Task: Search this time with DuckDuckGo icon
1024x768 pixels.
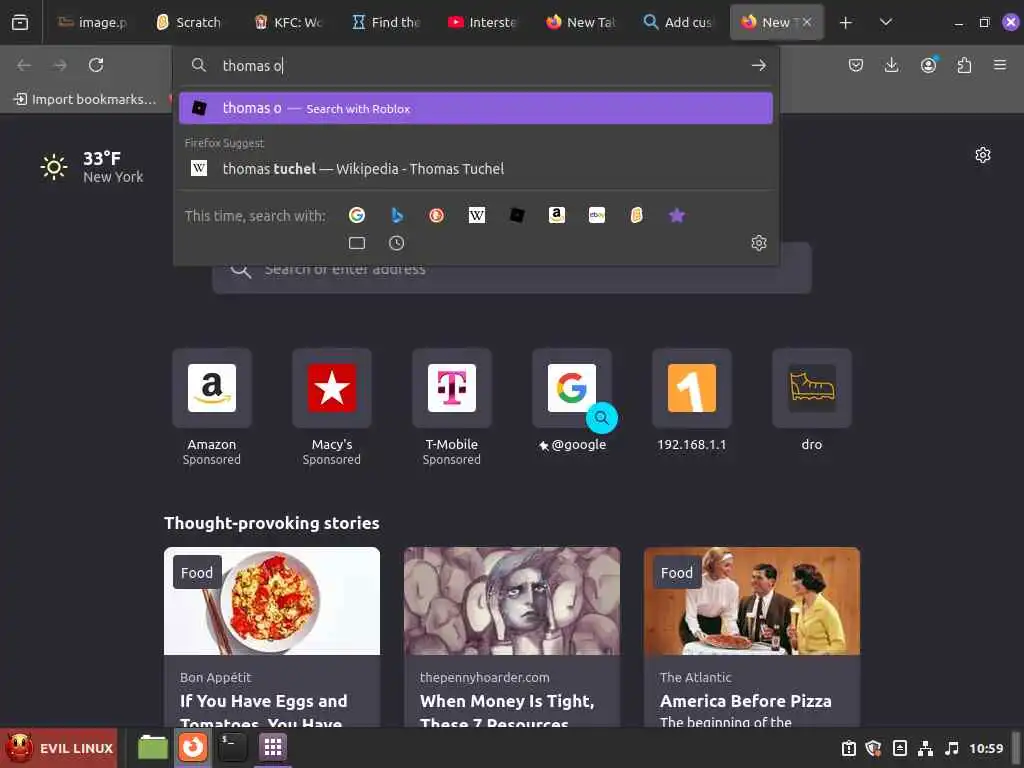Action: tap(436, 215)
